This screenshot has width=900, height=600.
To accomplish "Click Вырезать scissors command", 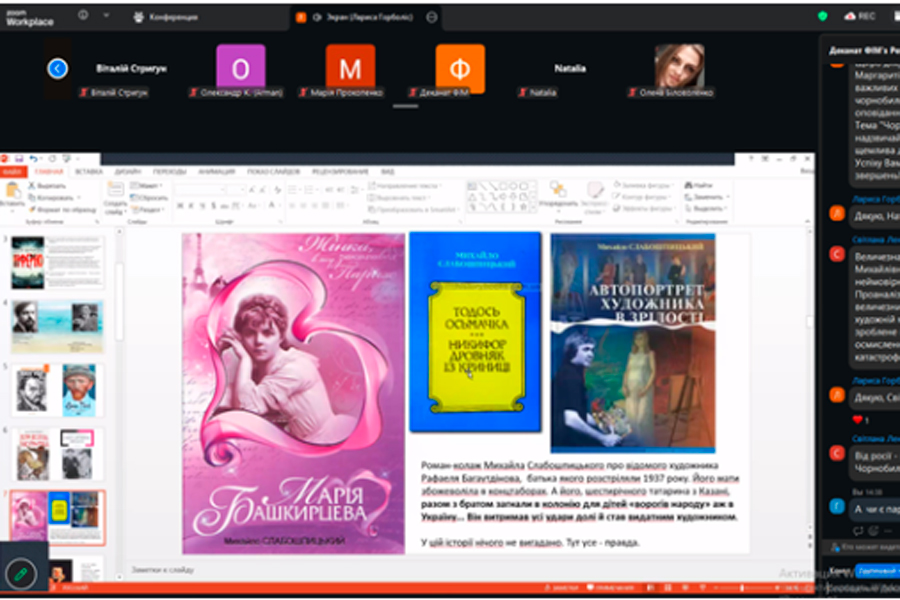I will 48,186.
